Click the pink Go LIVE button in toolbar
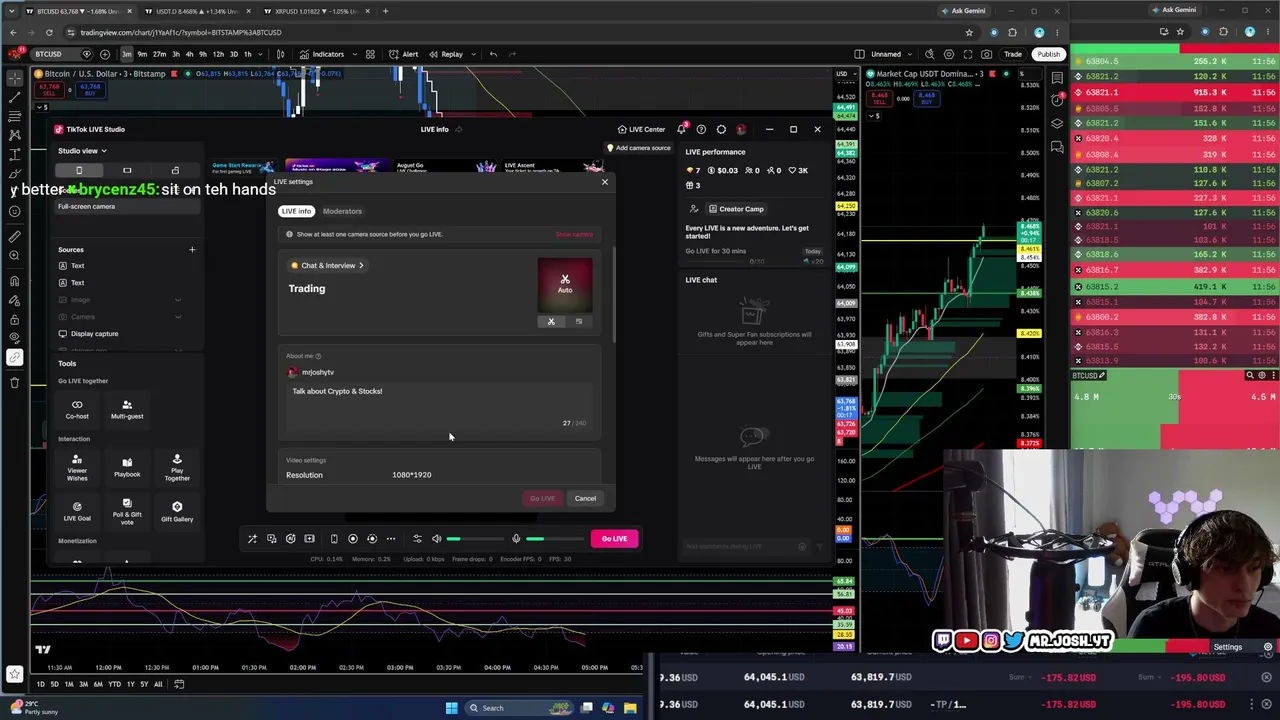The width and height of the screenshot is (1280, 720). point(614,539)
